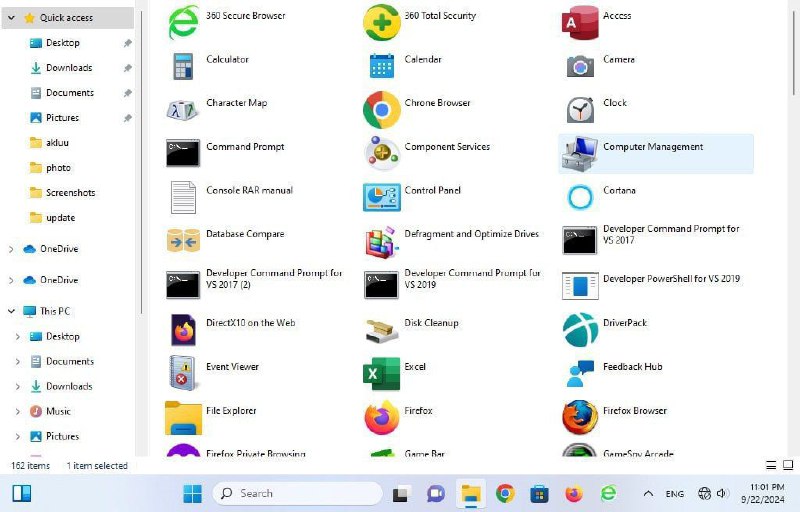Open Task View on the taskbar
800x512 pixels.
402,494
